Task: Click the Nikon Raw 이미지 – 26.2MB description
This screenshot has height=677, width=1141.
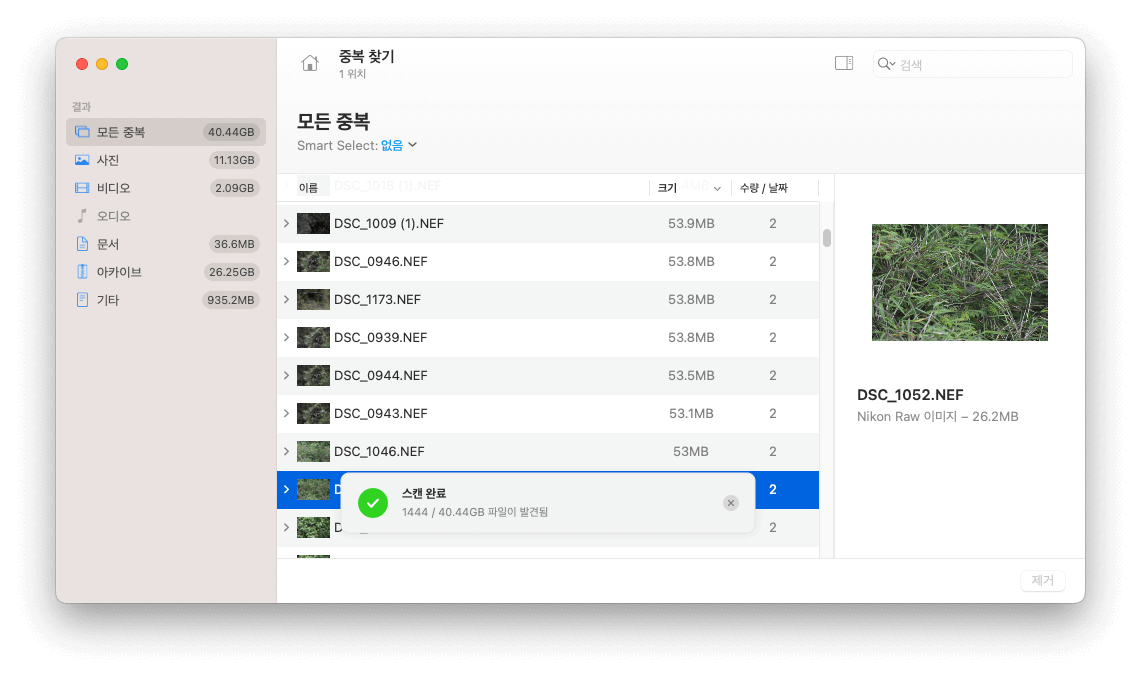Action: pyautogui.click(x=937, y=416)
